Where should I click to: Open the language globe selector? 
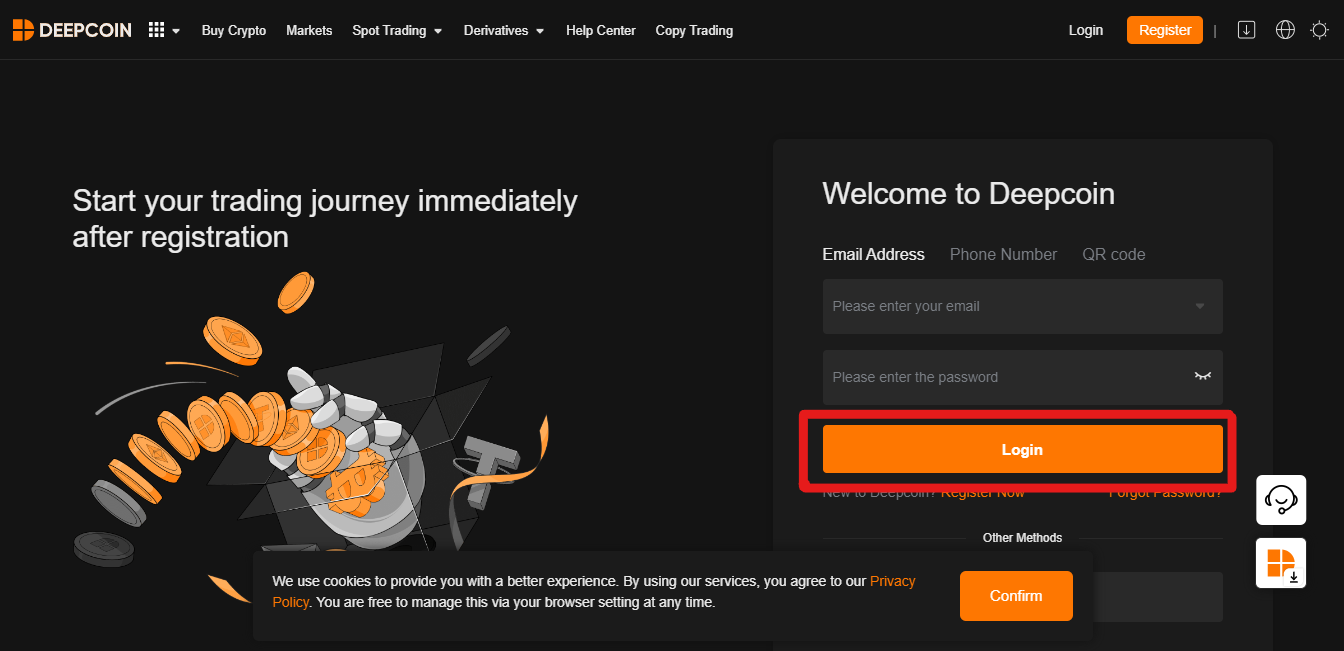1286,30
